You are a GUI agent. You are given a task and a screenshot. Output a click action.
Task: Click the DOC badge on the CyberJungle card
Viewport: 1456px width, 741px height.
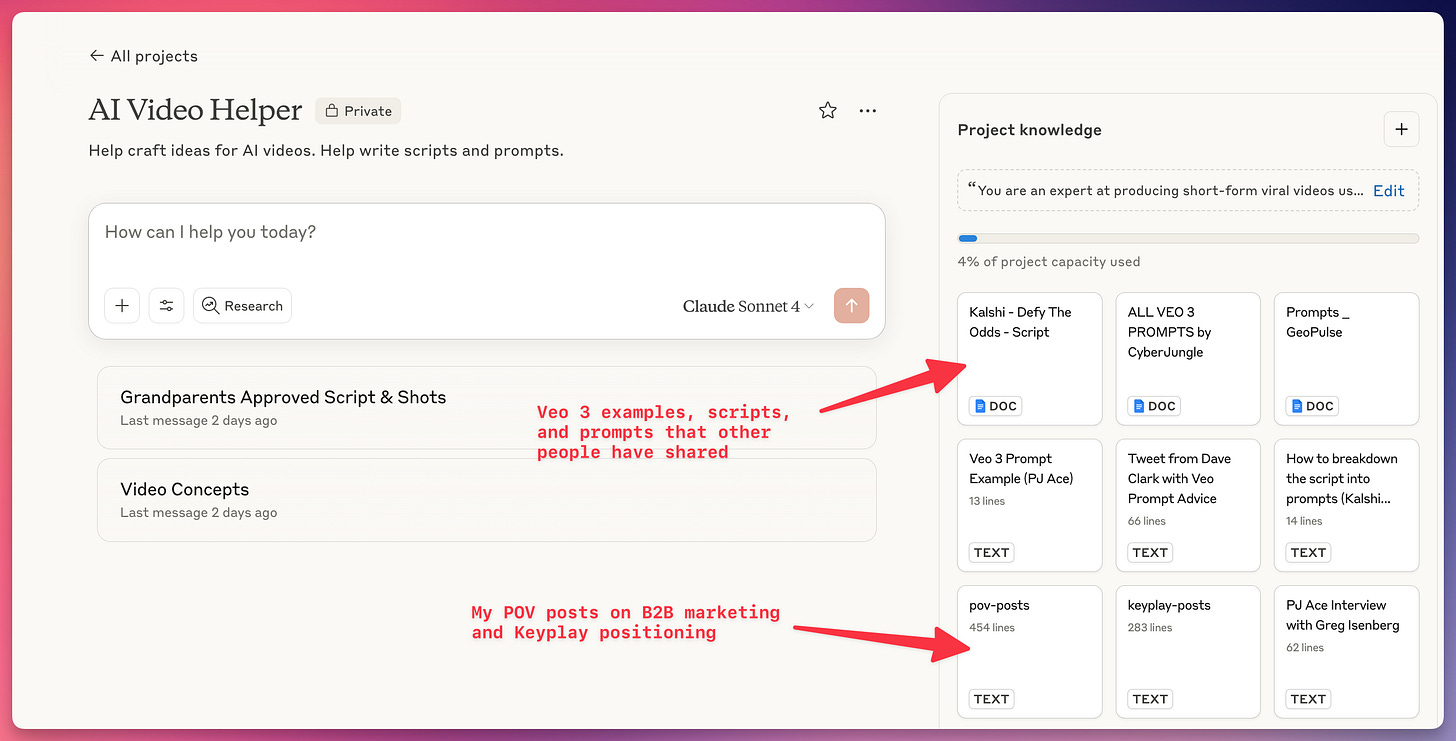pos(1153,406)
